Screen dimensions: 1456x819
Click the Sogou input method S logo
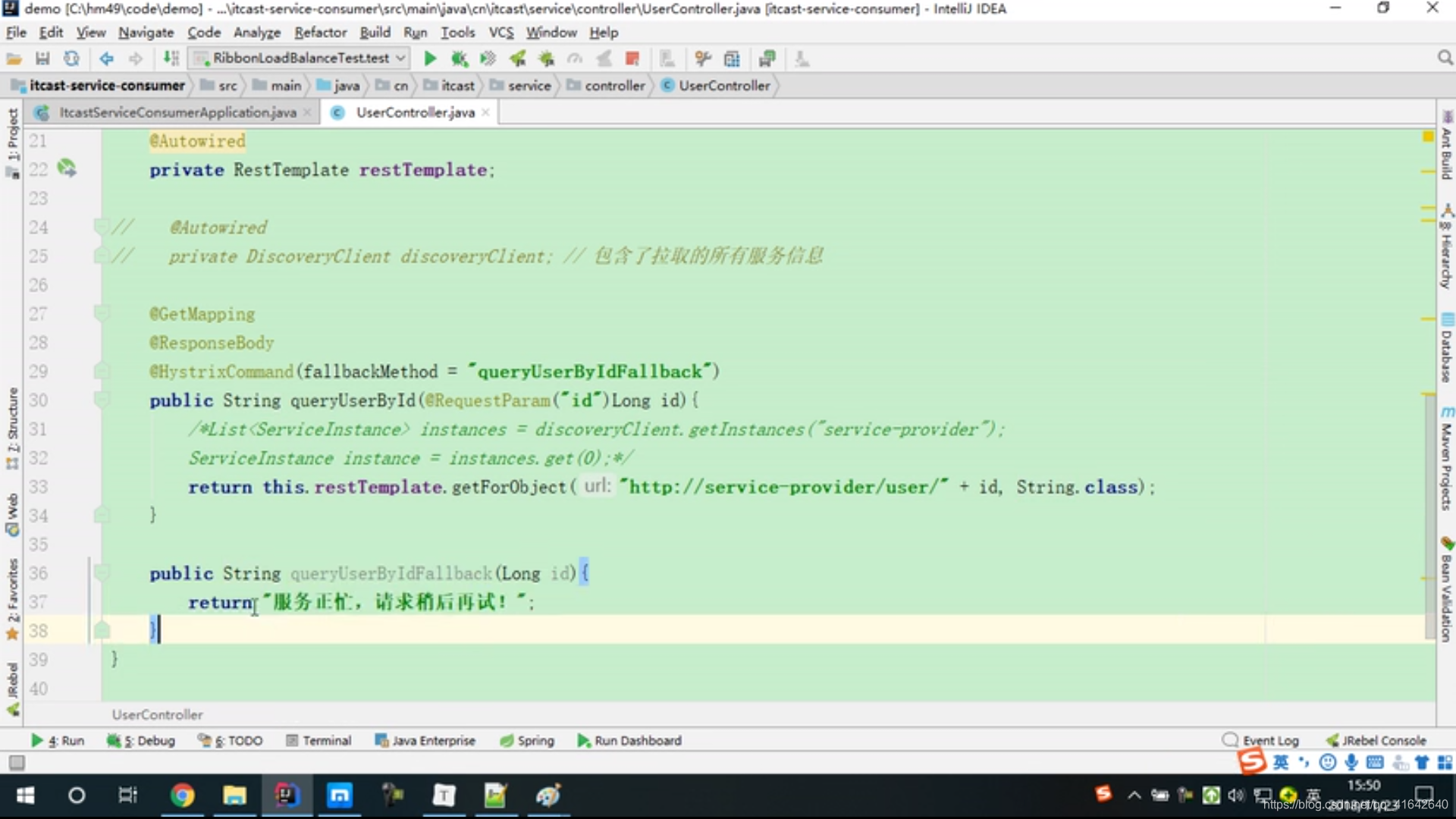(x=1252, y=761)
